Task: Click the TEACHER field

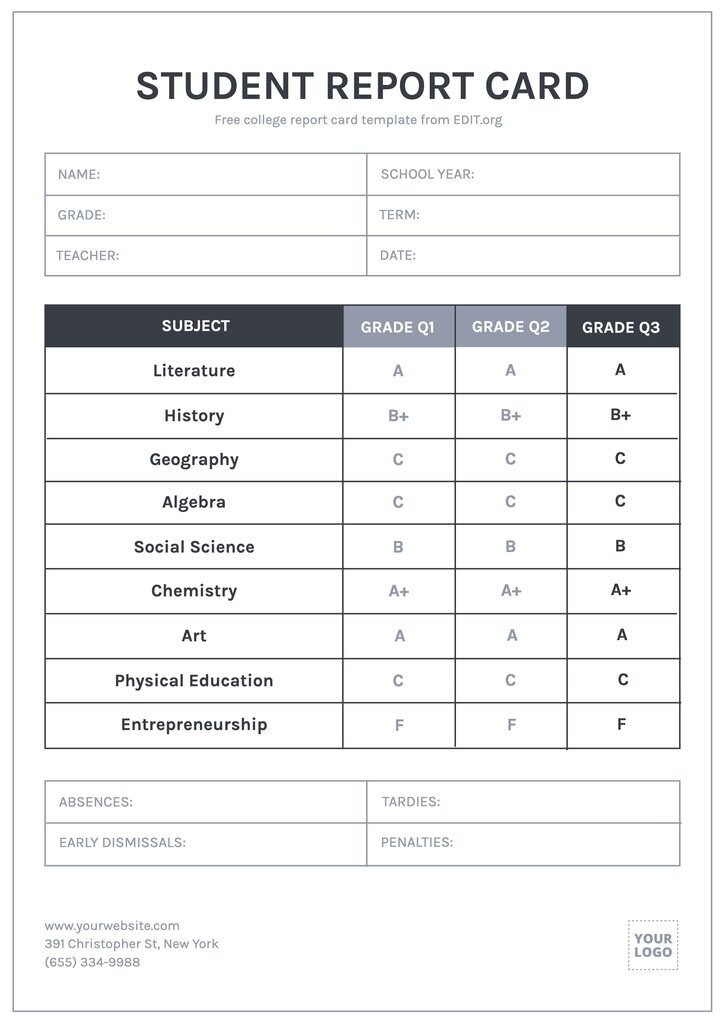Action: pos(205,256)
